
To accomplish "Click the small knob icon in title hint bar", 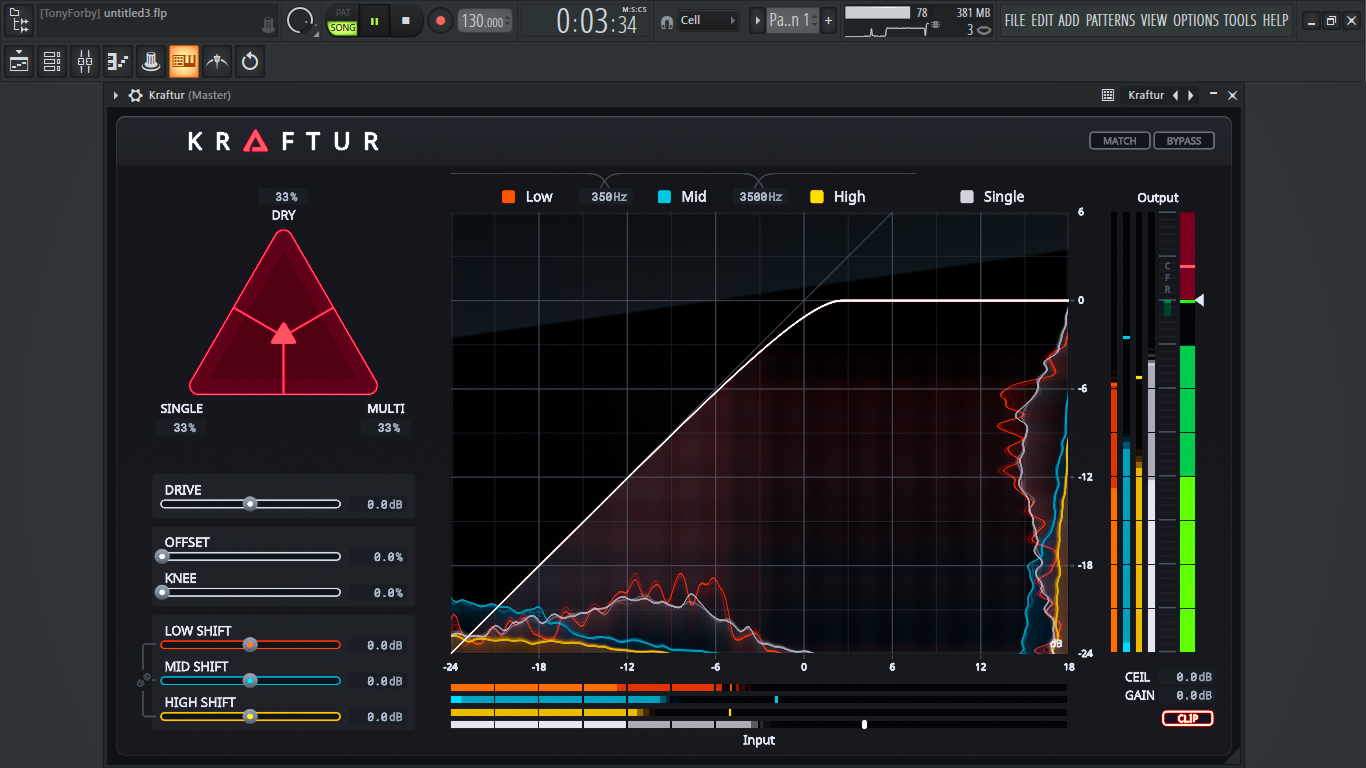I will 268,24.
